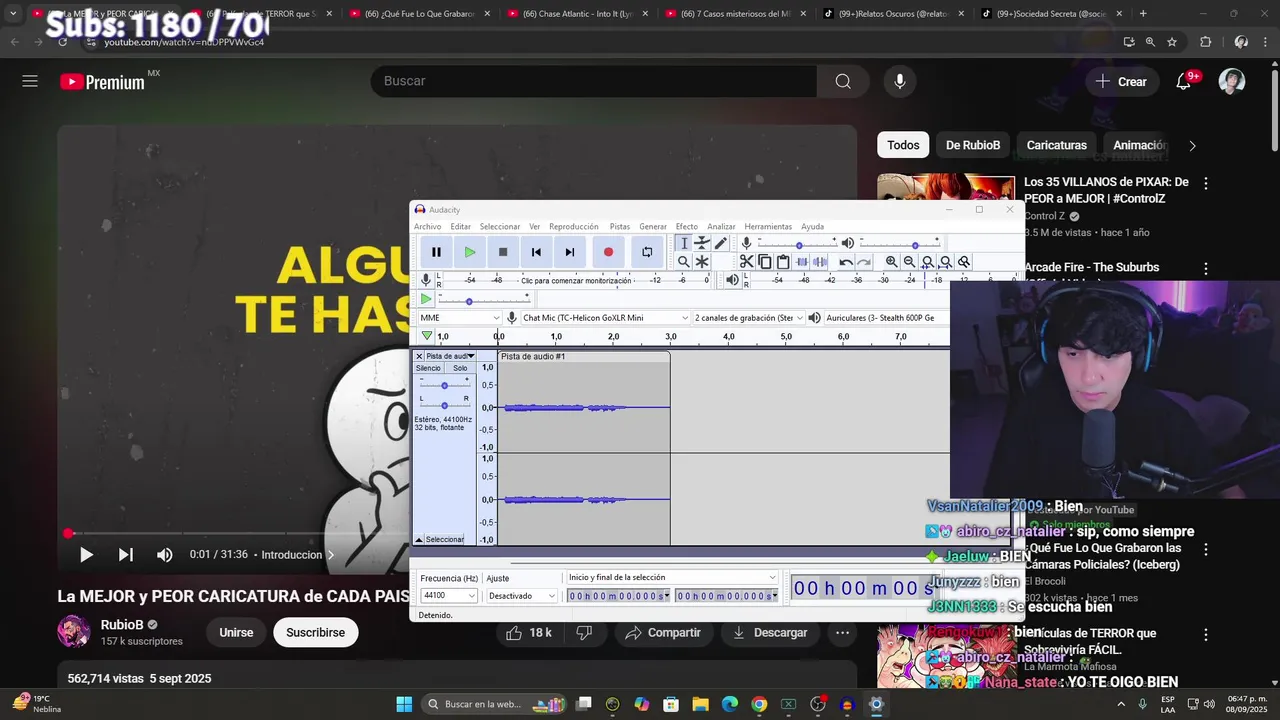Pause playback in Audacity
This screenshot has width=1280, height=720.
click(436, 252)
